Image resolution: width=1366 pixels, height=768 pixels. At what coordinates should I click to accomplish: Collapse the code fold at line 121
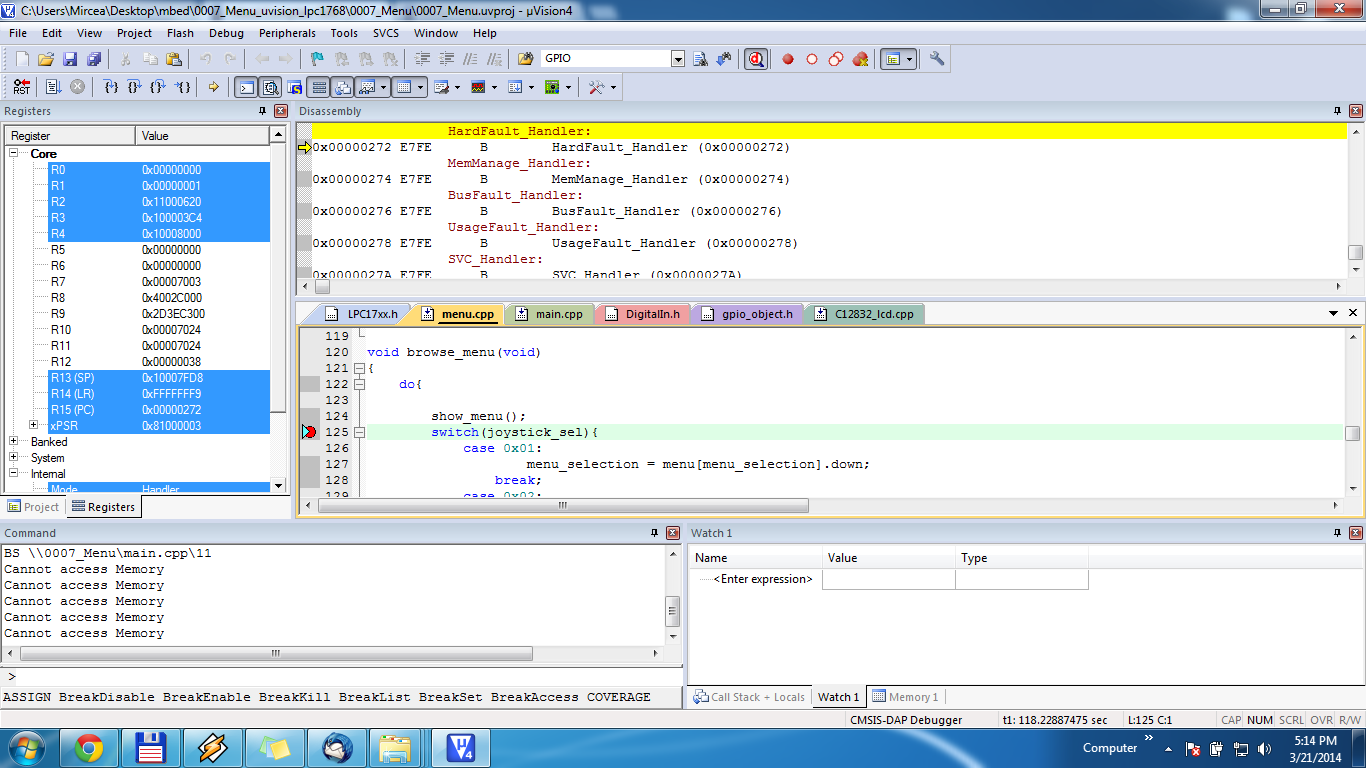point(359,368)
